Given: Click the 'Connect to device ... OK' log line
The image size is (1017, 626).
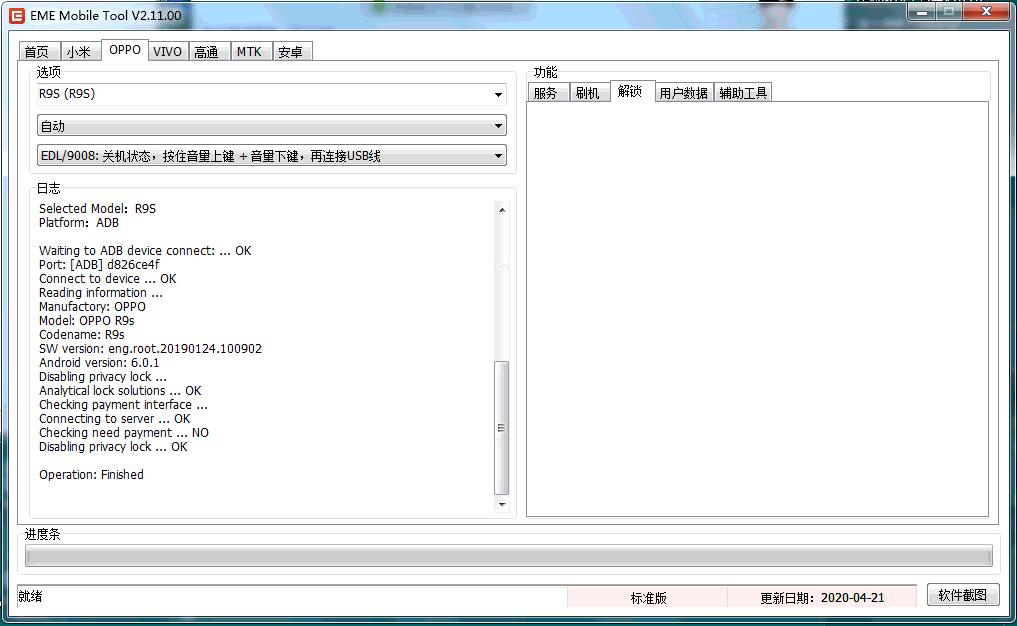Looking at the screenshot, I should (107, 279).
